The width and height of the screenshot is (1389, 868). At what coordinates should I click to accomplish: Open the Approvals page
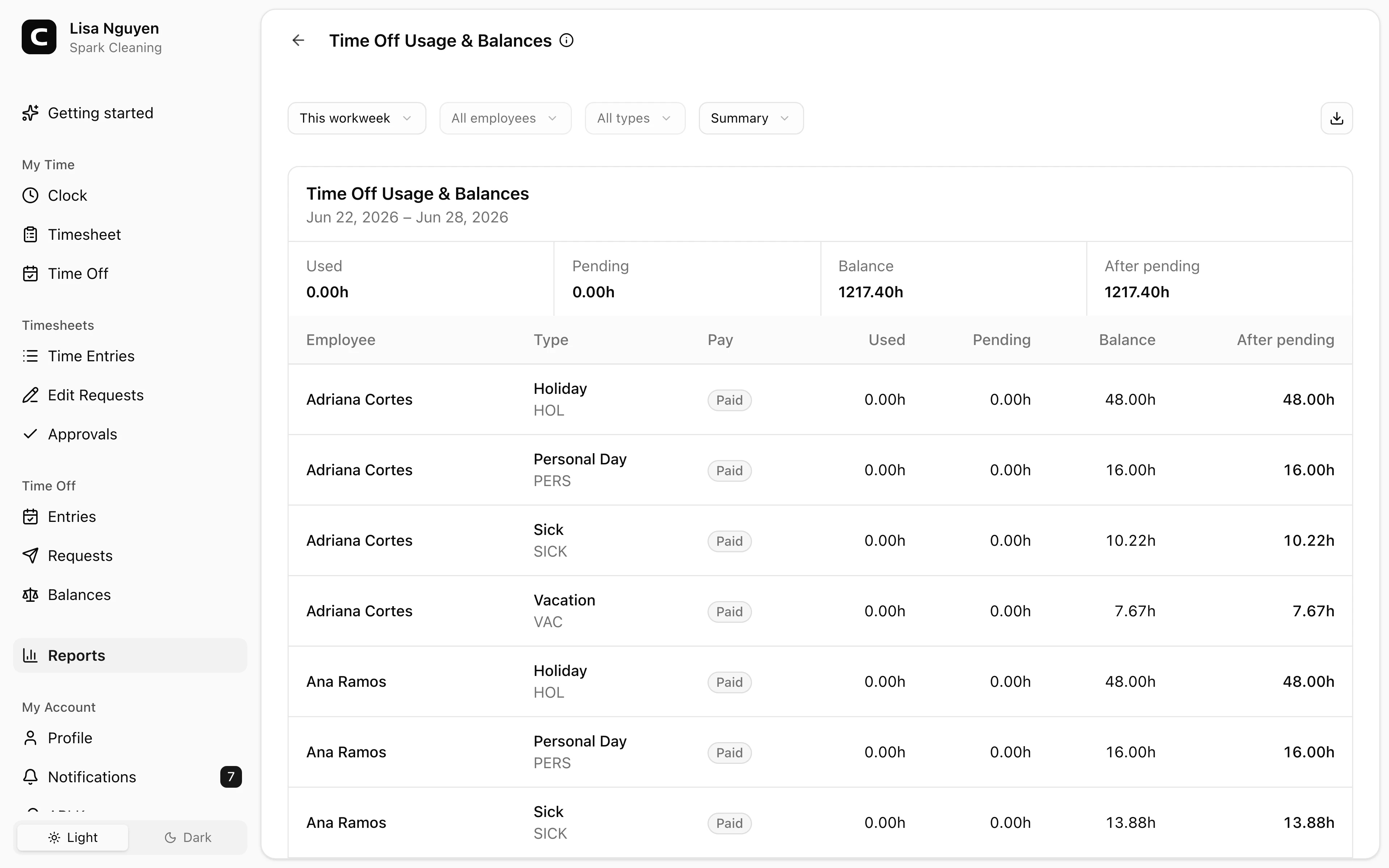tap(130, 435)
